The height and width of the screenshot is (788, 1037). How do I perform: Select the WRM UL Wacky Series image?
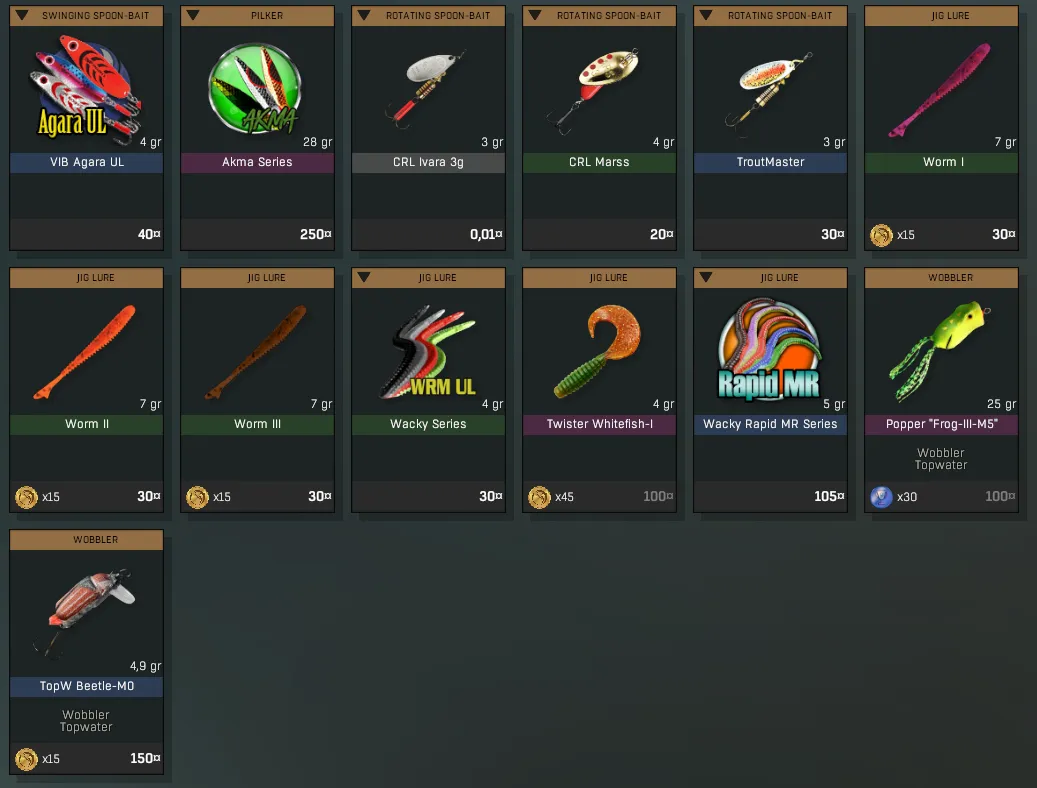(x=428, y=352)
